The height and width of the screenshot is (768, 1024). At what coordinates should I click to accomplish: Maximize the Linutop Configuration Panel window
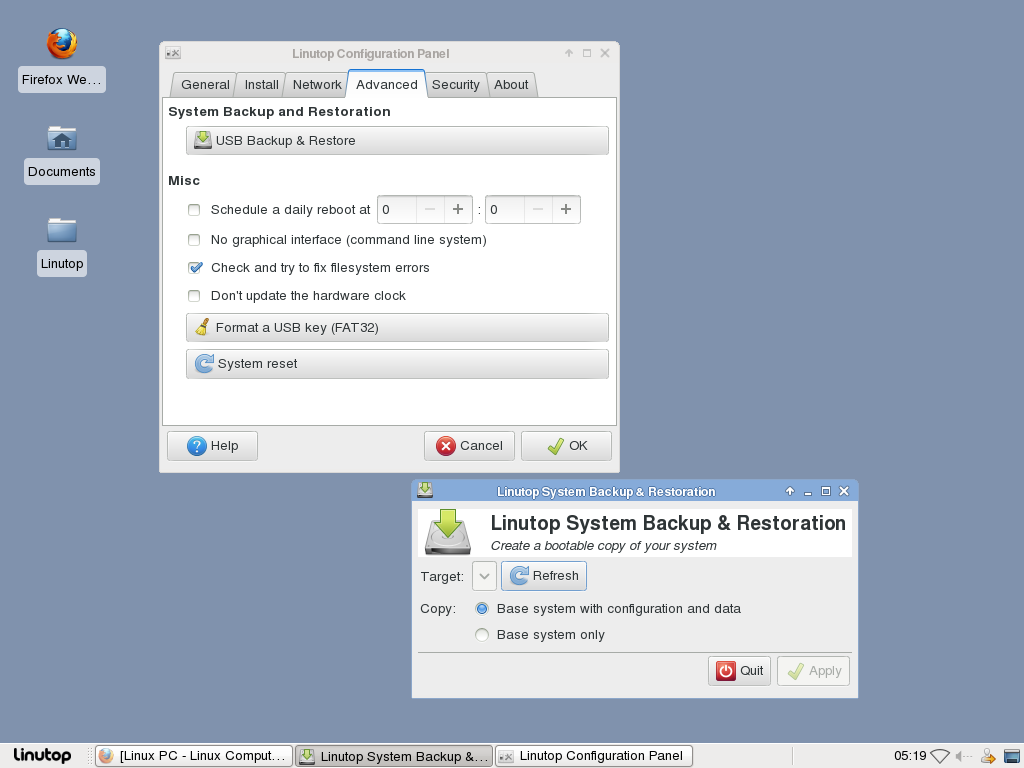[x=586, y=53]
